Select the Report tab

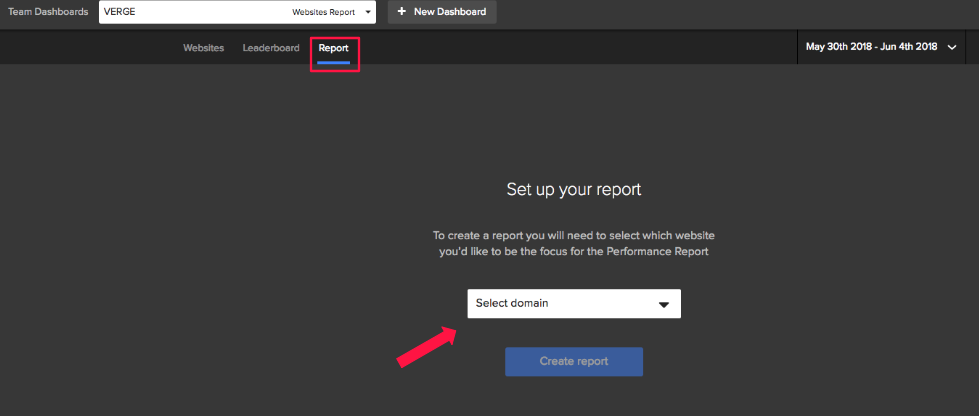pos(333,48)
